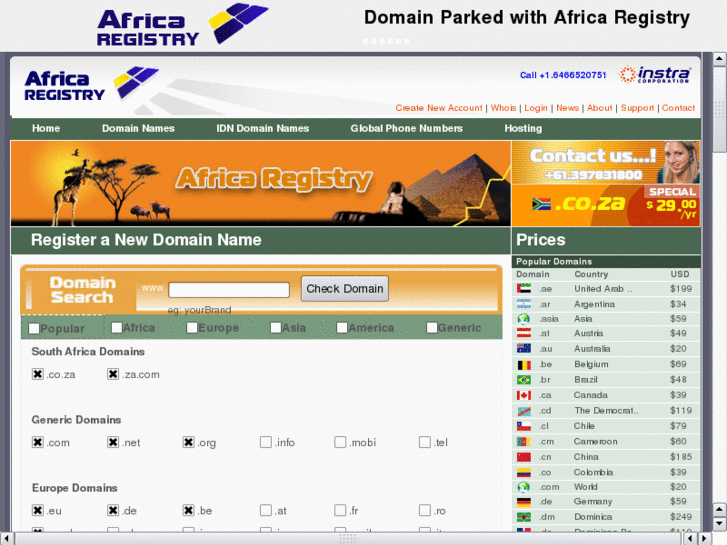Open the News link

568,108
